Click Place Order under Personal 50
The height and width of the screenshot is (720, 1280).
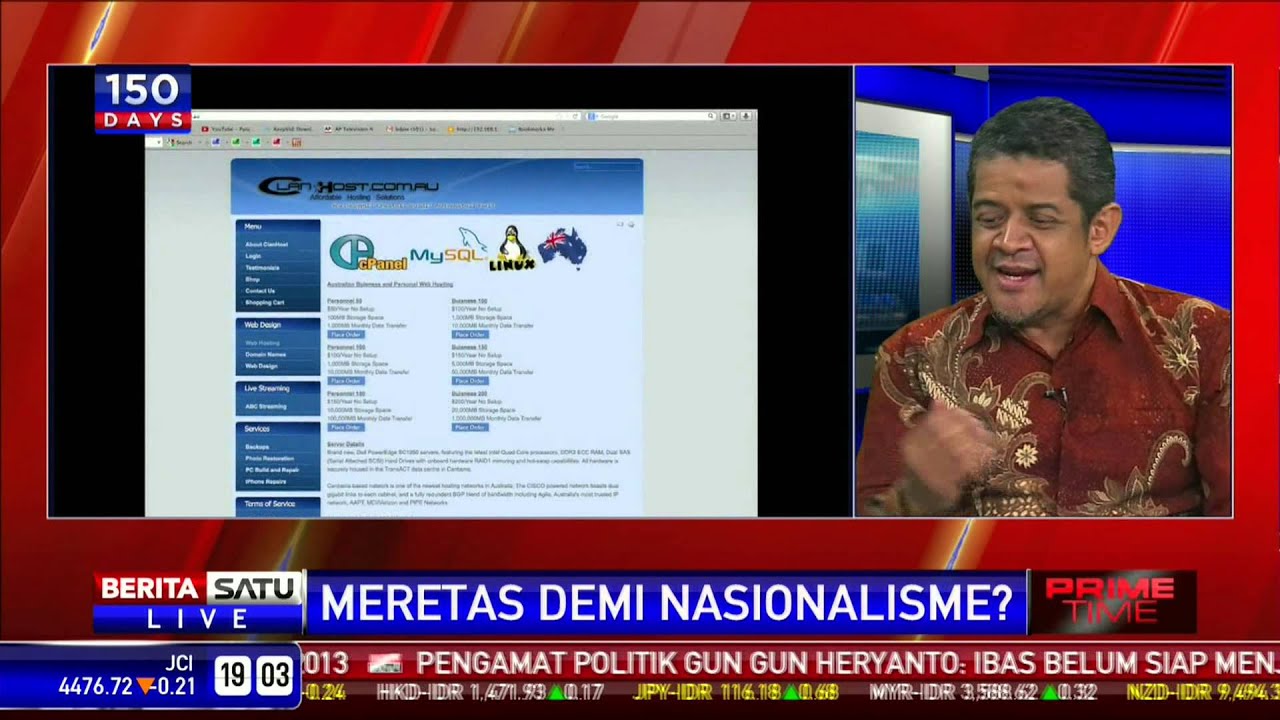tap(346, 335)
